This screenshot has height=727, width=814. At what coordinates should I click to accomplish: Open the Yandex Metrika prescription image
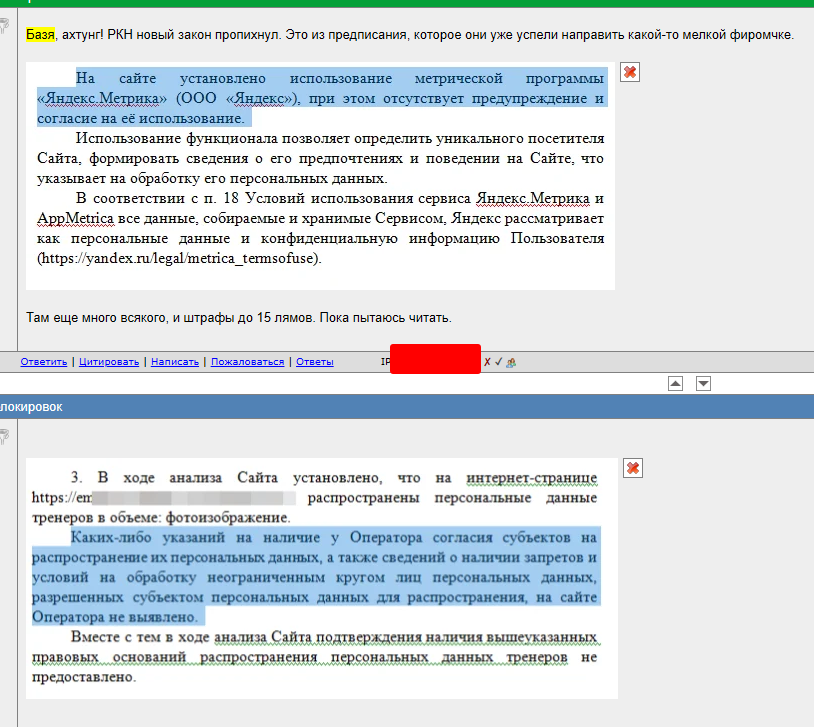coord(320,176)
